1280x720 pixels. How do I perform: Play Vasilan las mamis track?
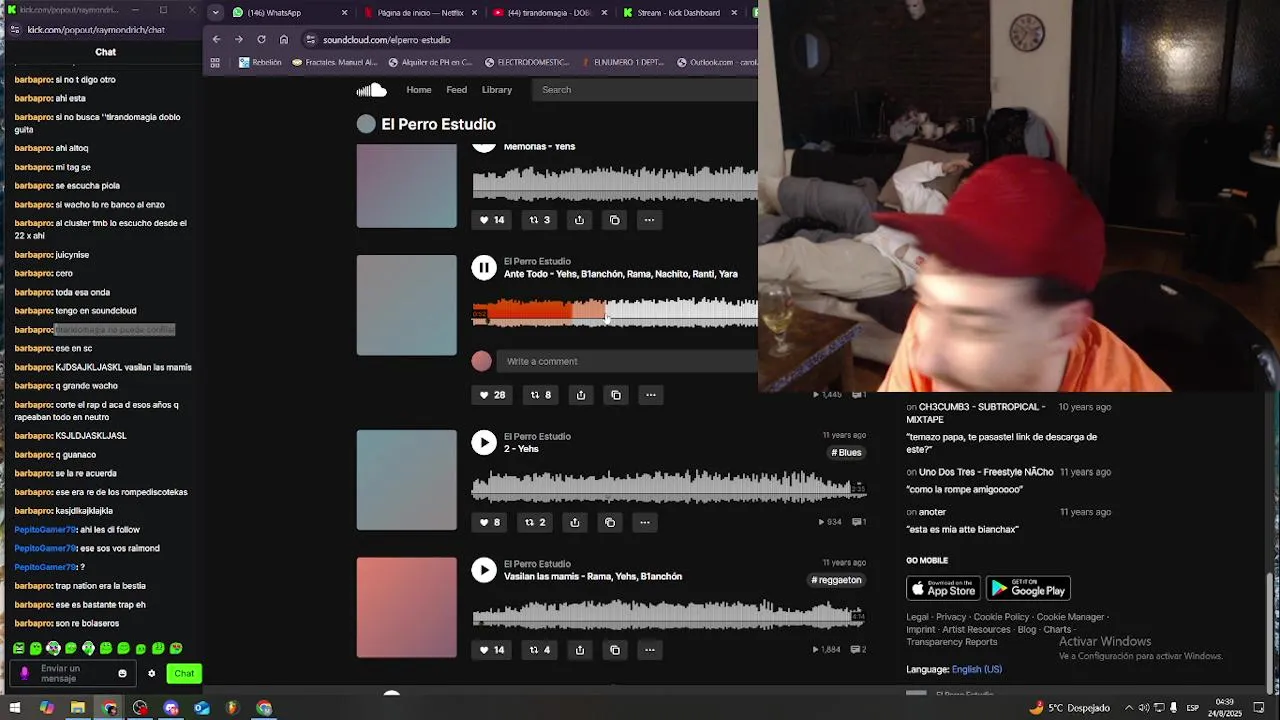[x=484, y=569]
